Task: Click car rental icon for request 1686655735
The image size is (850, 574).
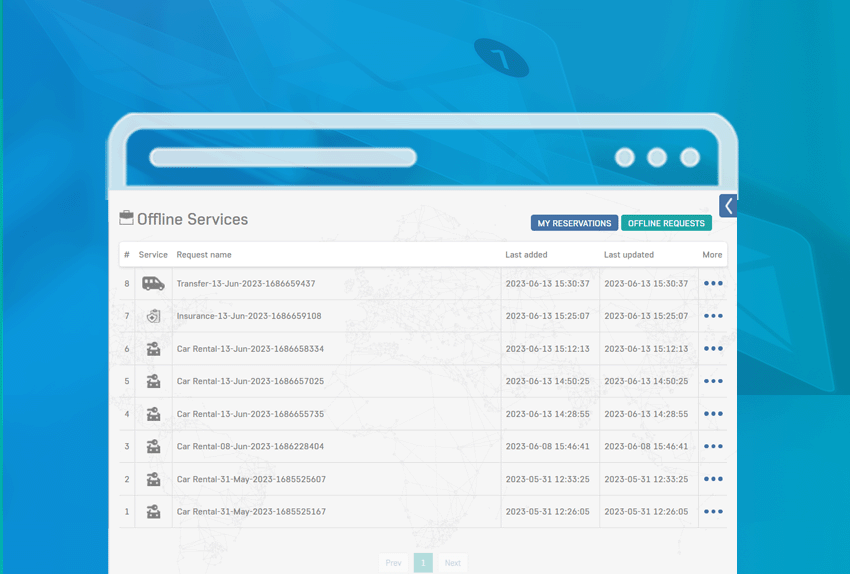Action: coord(153,414)
